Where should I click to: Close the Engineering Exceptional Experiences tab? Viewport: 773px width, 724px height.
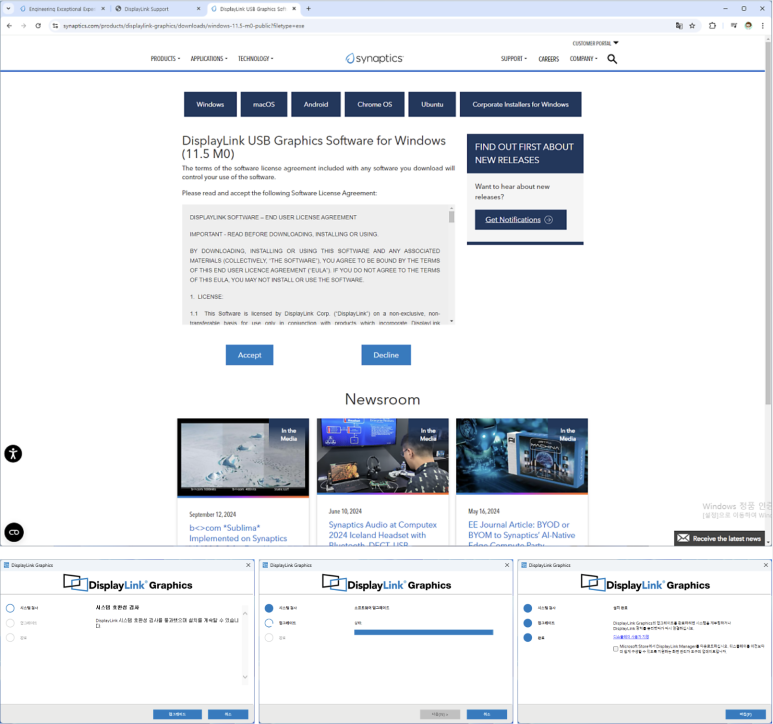tap(103, 8)
